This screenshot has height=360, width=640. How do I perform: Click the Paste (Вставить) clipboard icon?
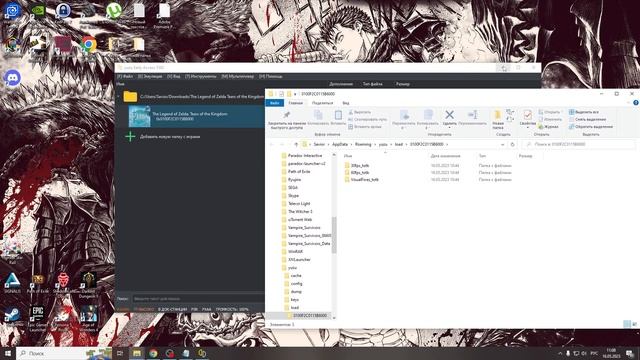338,115
